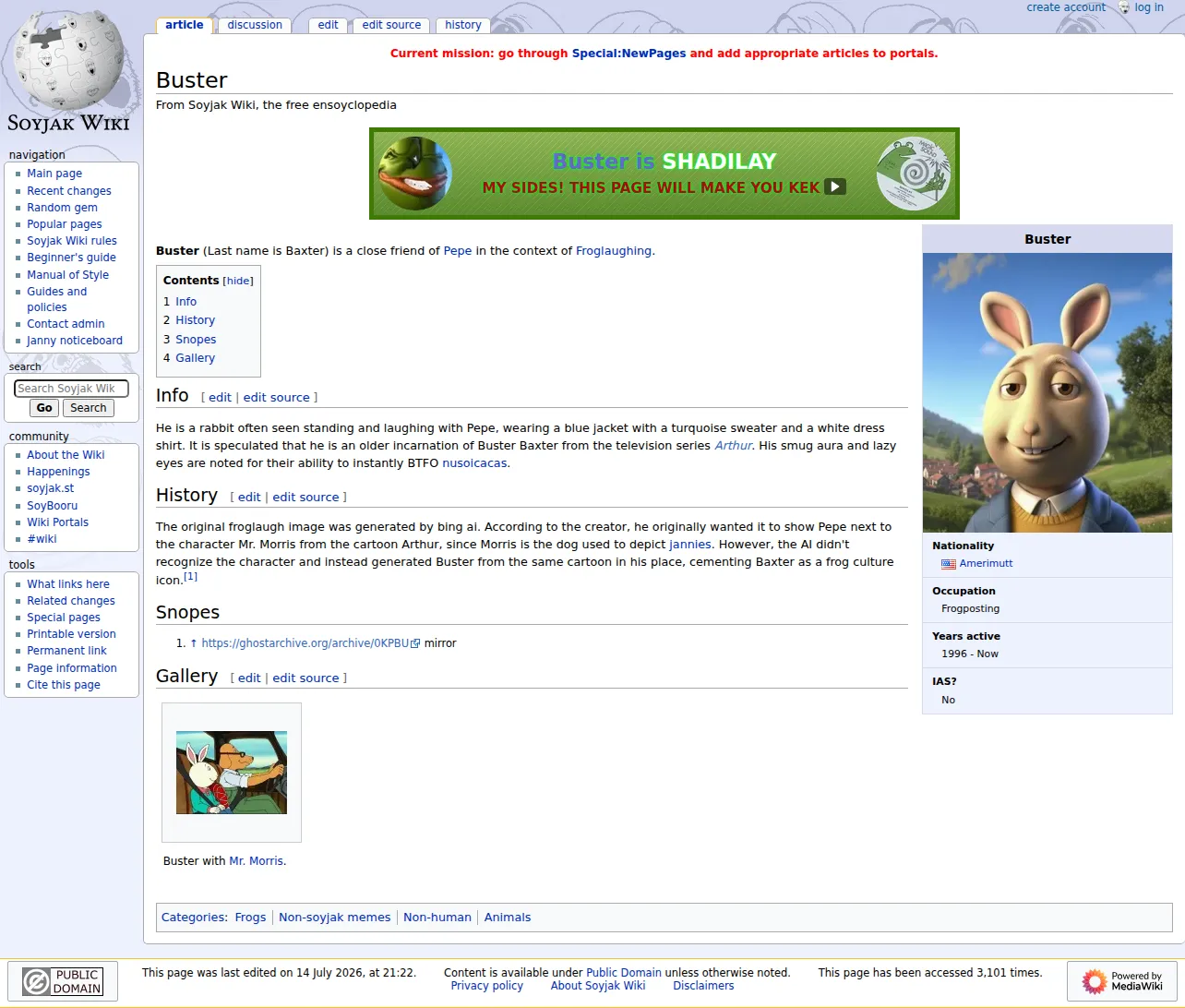Jump to Info in the Contents list

pyautogui.click(x=186, y=302)
